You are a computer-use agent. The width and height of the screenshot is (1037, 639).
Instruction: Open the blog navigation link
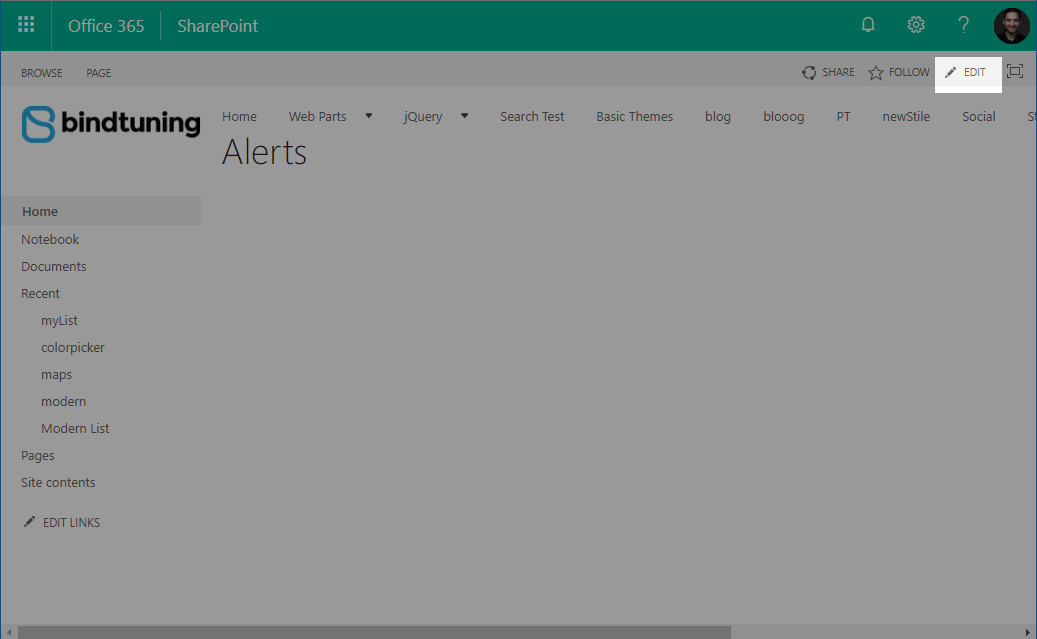point(718,117)
